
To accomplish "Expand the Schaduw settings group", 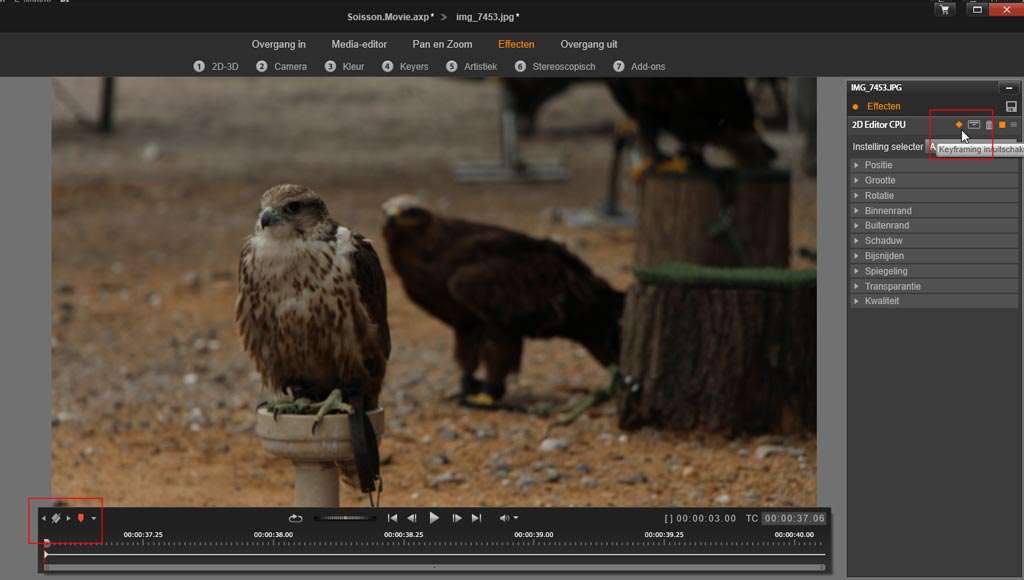I will coord(884,241).
